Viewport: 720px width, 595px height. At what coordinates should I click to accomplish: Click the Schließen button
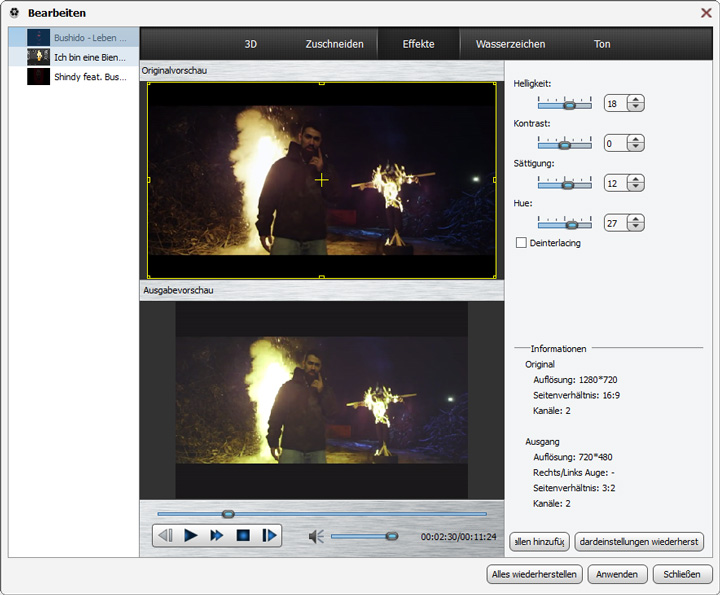click(x=682, y=574)
